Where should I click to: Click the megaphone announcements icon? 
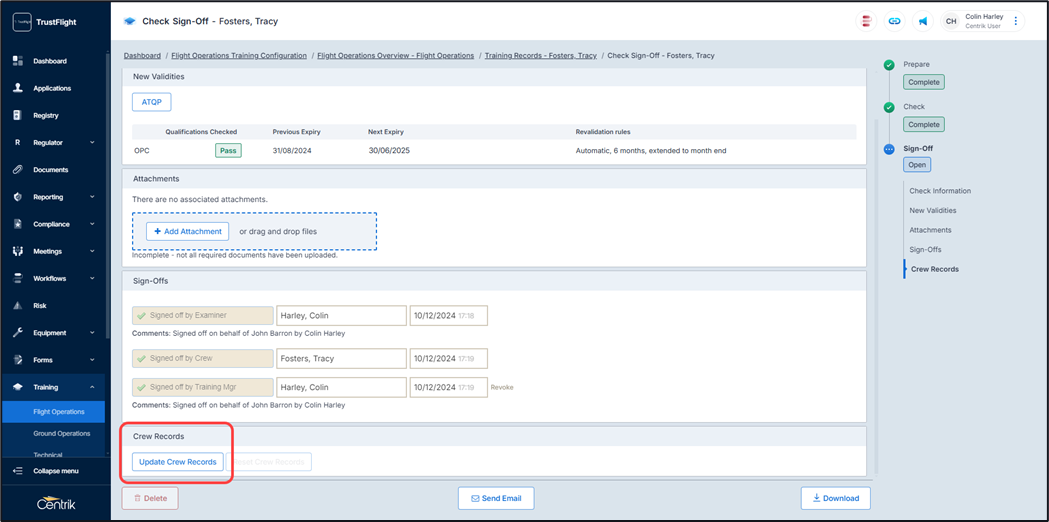(922, 21)
